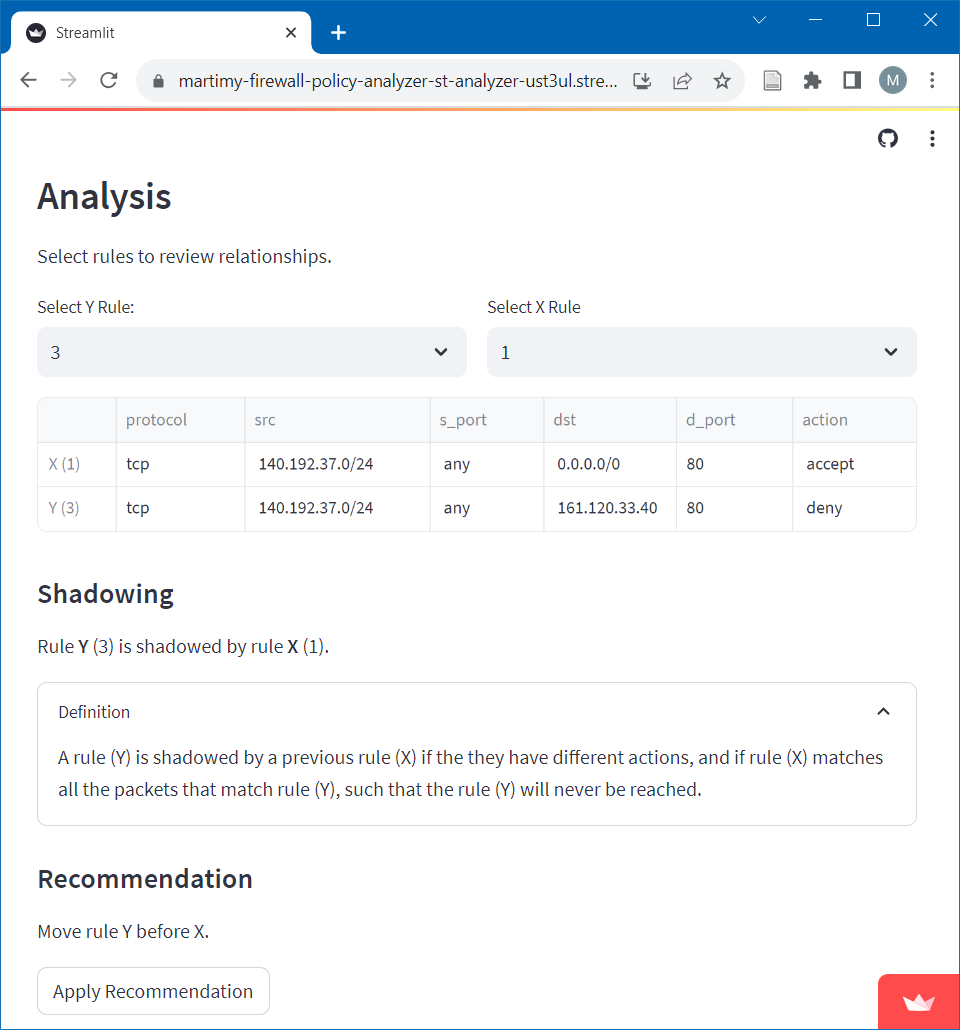Minimize the browser window
Image resolution: width=960 pixels, height=1030 pixels.
point(815,20)
